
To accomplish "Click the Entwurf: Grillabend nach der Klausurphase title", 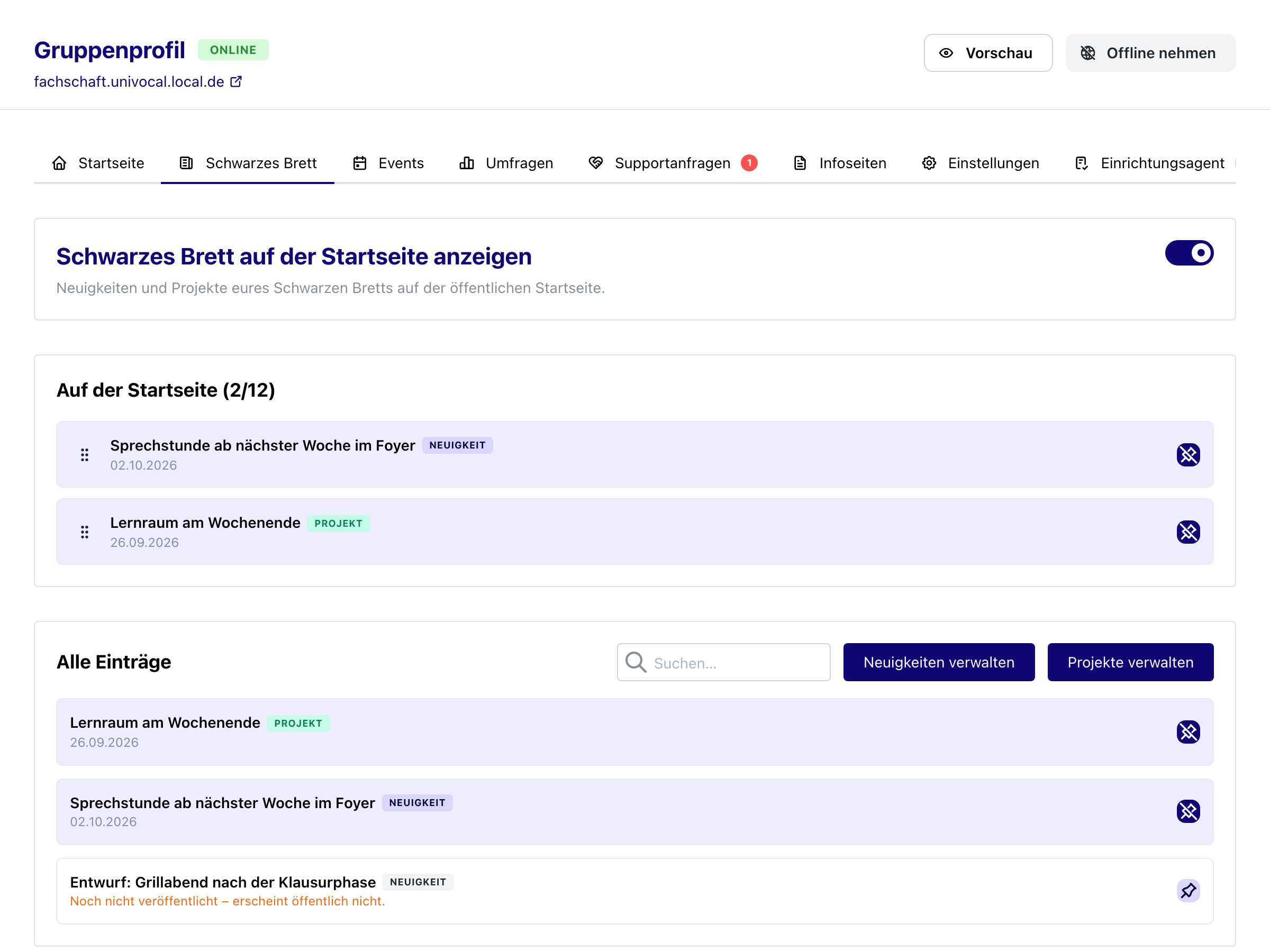I will point(223,882).
